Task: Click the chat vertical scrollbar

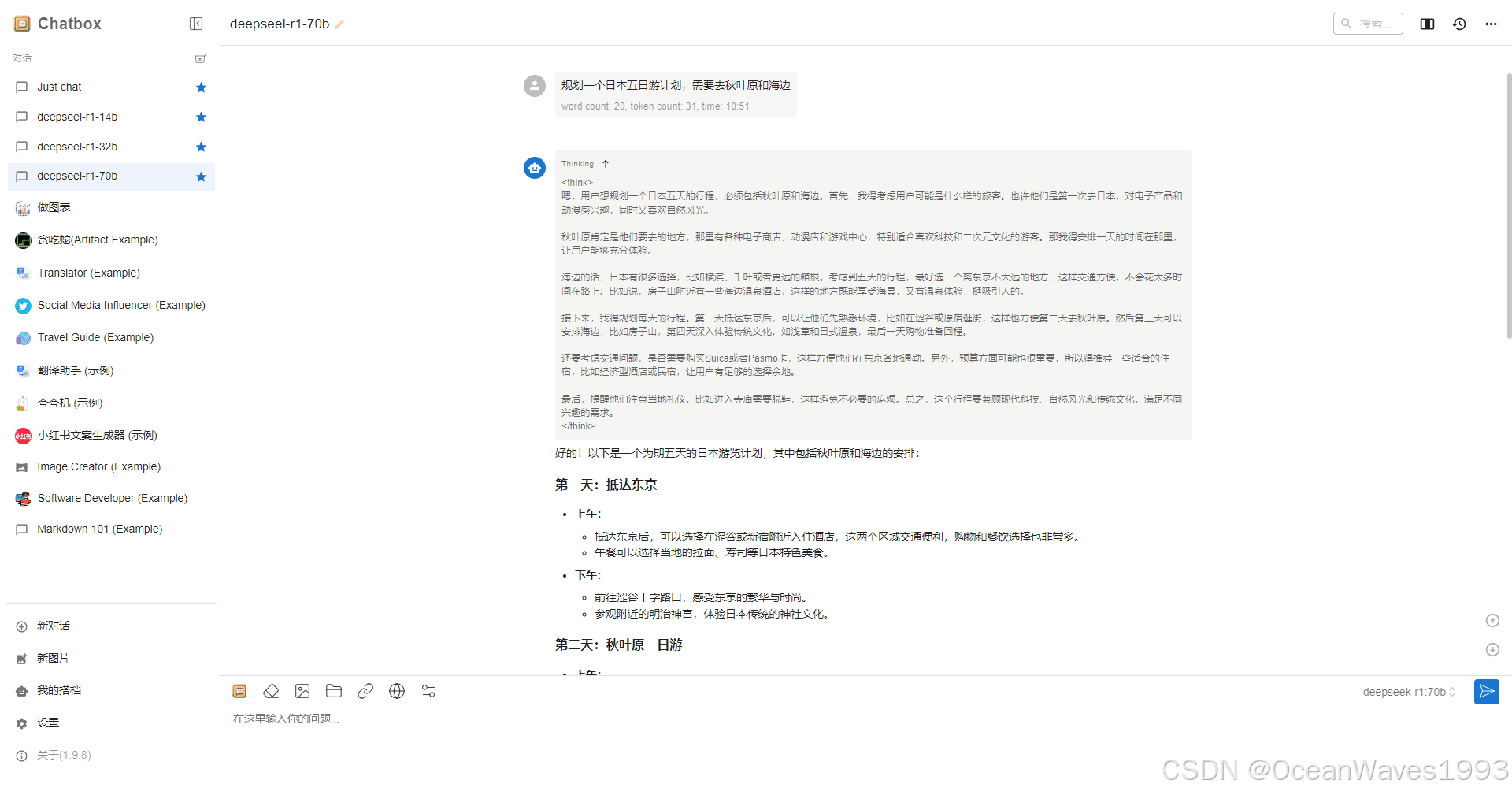Action: tap(1508, 205)
